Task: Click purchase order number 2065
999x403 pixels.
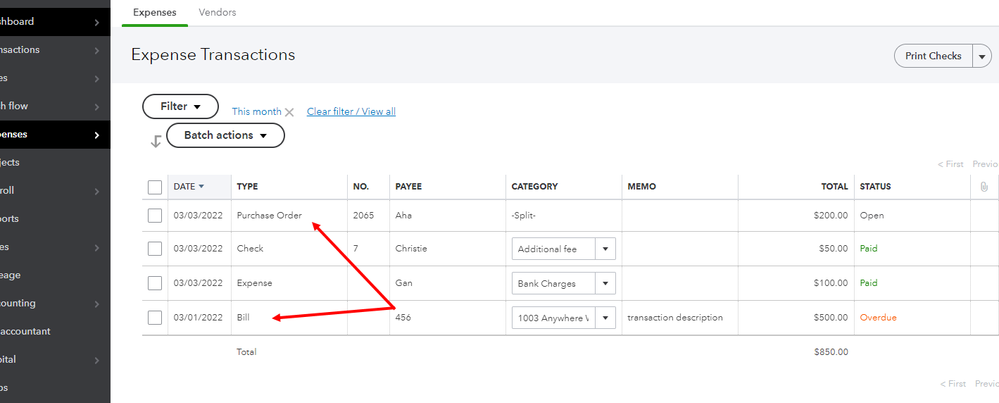Action: click(x=363, y=215)
